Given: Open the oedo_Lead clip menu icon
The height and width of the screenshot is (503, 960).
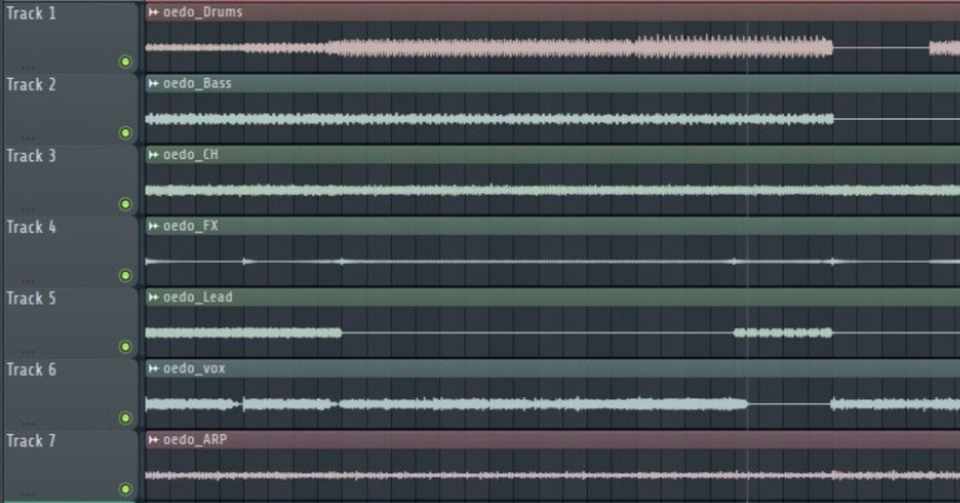Looking at the screenshot, I should 153,297.
